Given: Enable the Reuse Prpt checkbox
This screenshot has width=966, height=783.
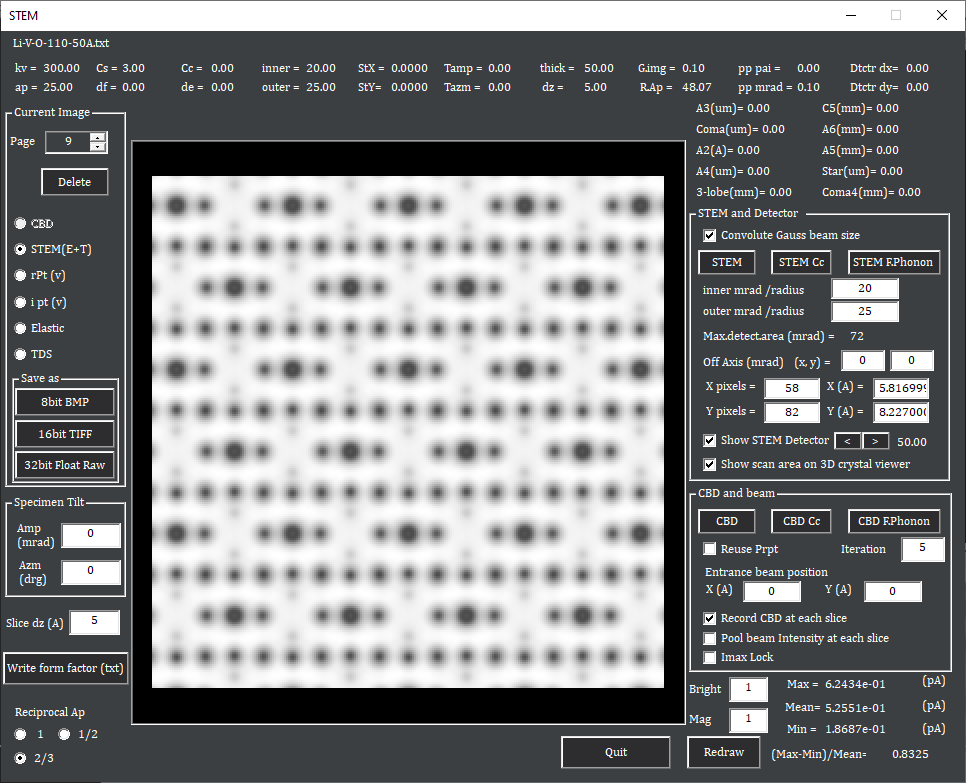Looking at the screenshot, I should (710, 549).
